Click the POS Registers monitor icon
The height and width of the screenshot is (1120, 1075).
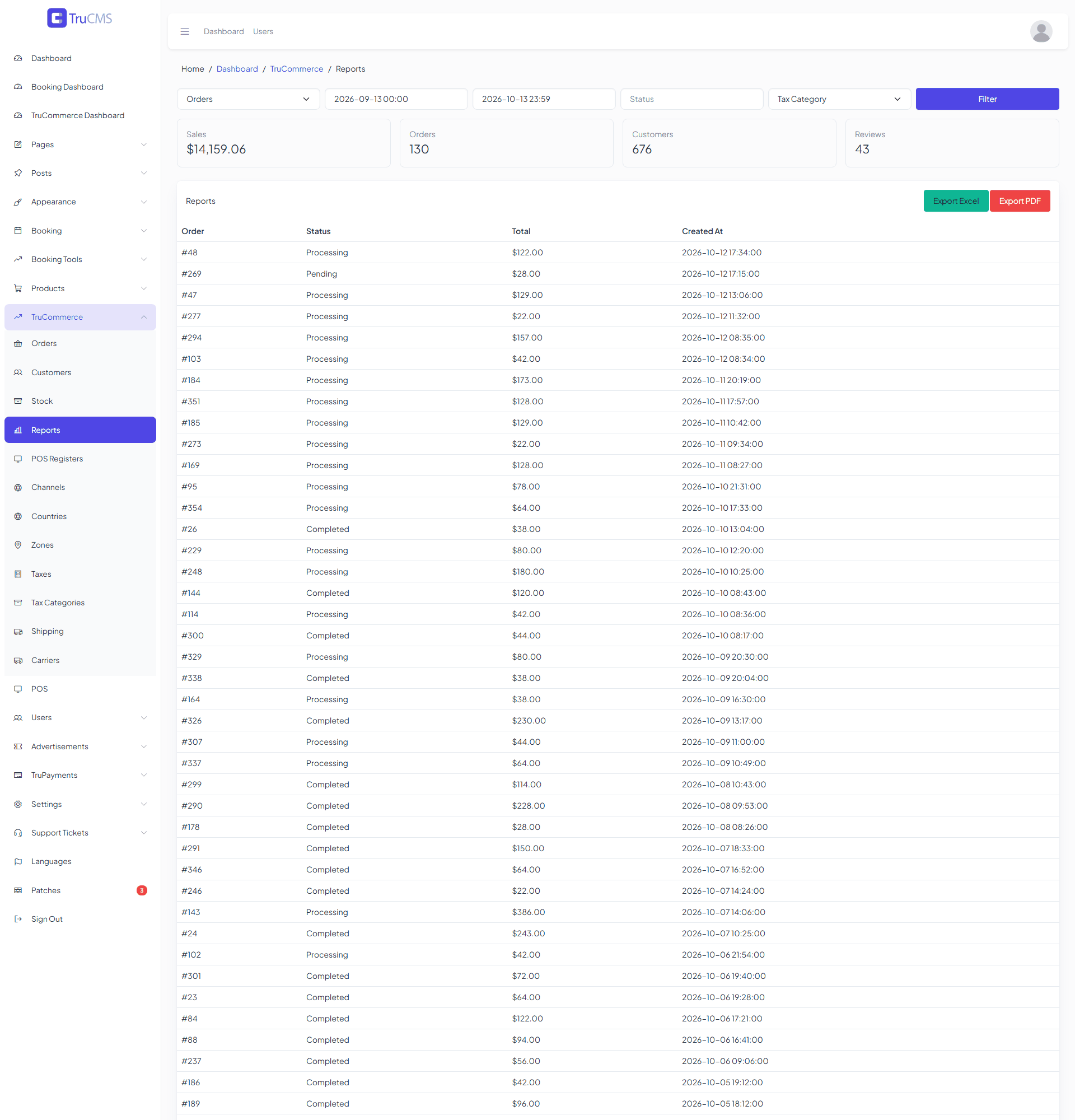click(18, 459)
